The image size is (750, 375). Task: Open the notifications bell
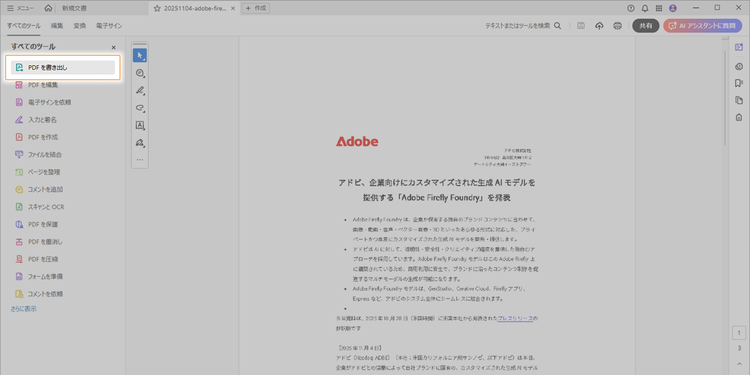[645, 8]
